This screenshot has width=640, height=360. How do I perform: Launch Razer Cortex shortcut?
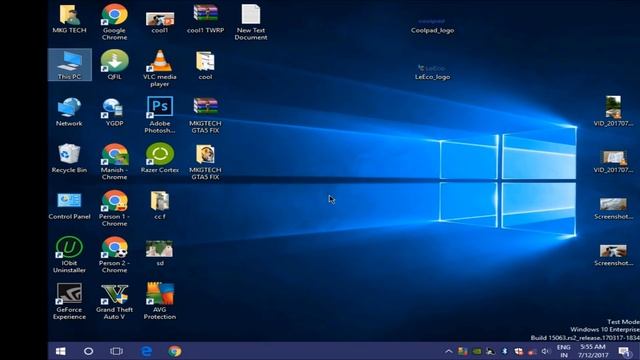tap(160, 158)
